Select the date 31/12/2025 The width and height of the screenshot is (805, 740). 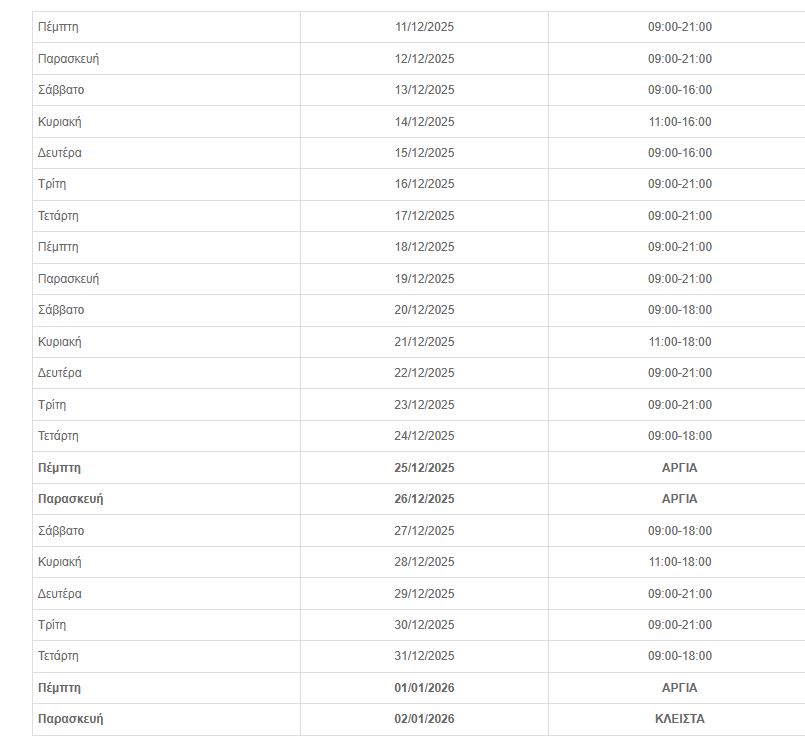point(424,656)
